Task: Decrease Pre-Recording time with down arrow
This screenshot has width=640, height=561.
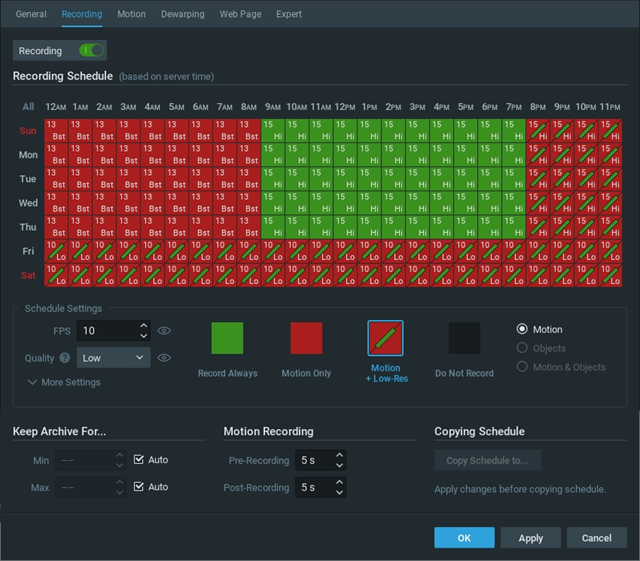Action: tap(340, 465)
